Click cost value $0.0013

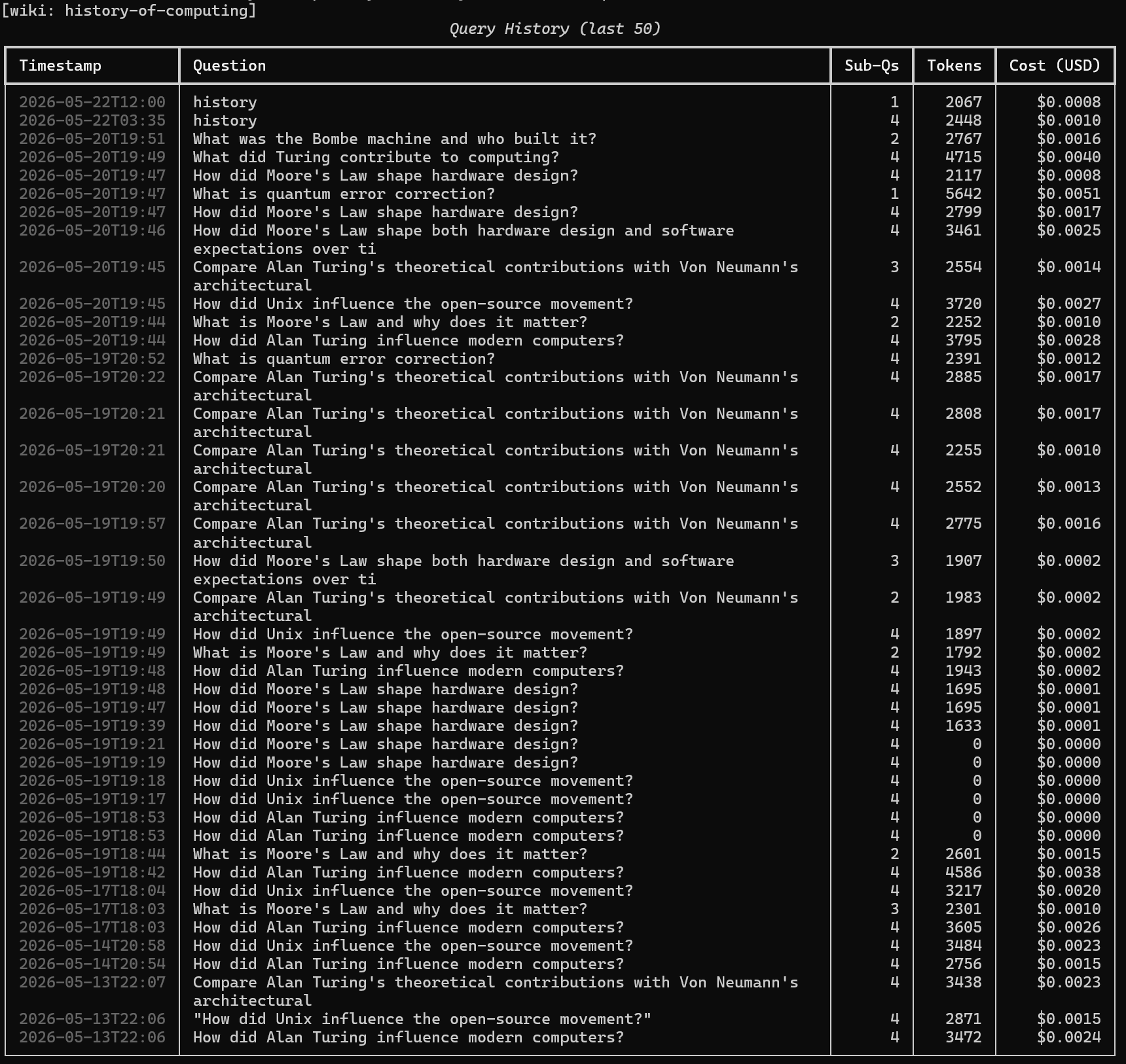coord(1068,487)
